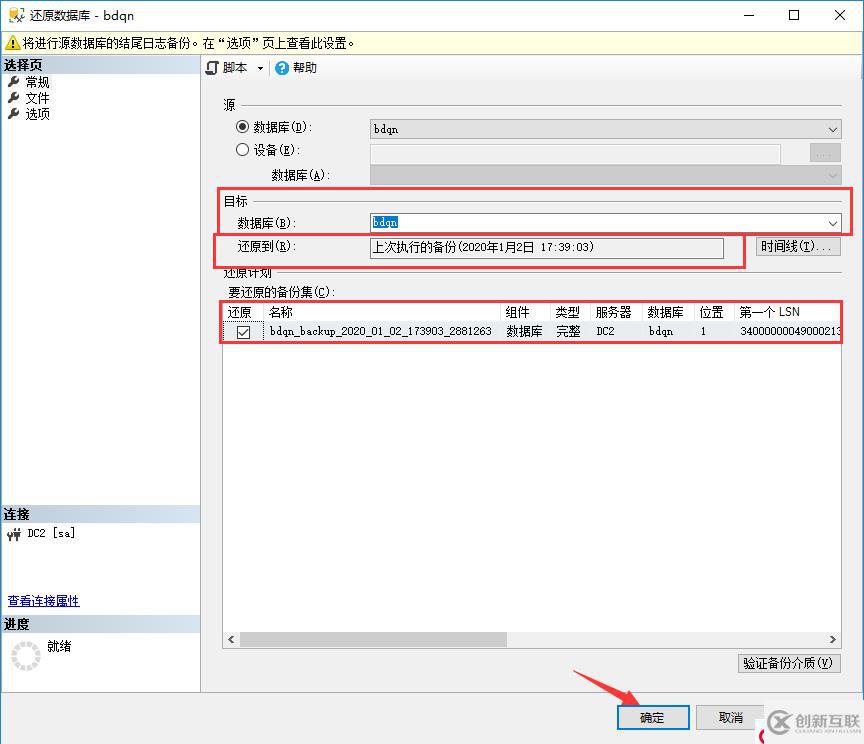
Task: Click the 名称 column header
Action: [382, 312]
